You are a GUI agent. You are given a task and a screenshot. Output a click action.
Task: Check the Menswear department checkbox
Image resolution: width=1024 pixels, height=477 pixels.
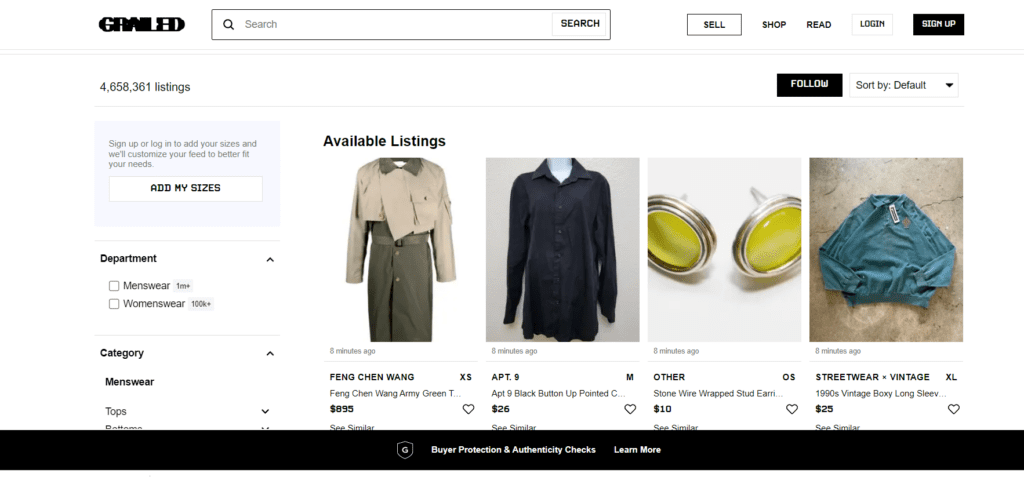114,286
